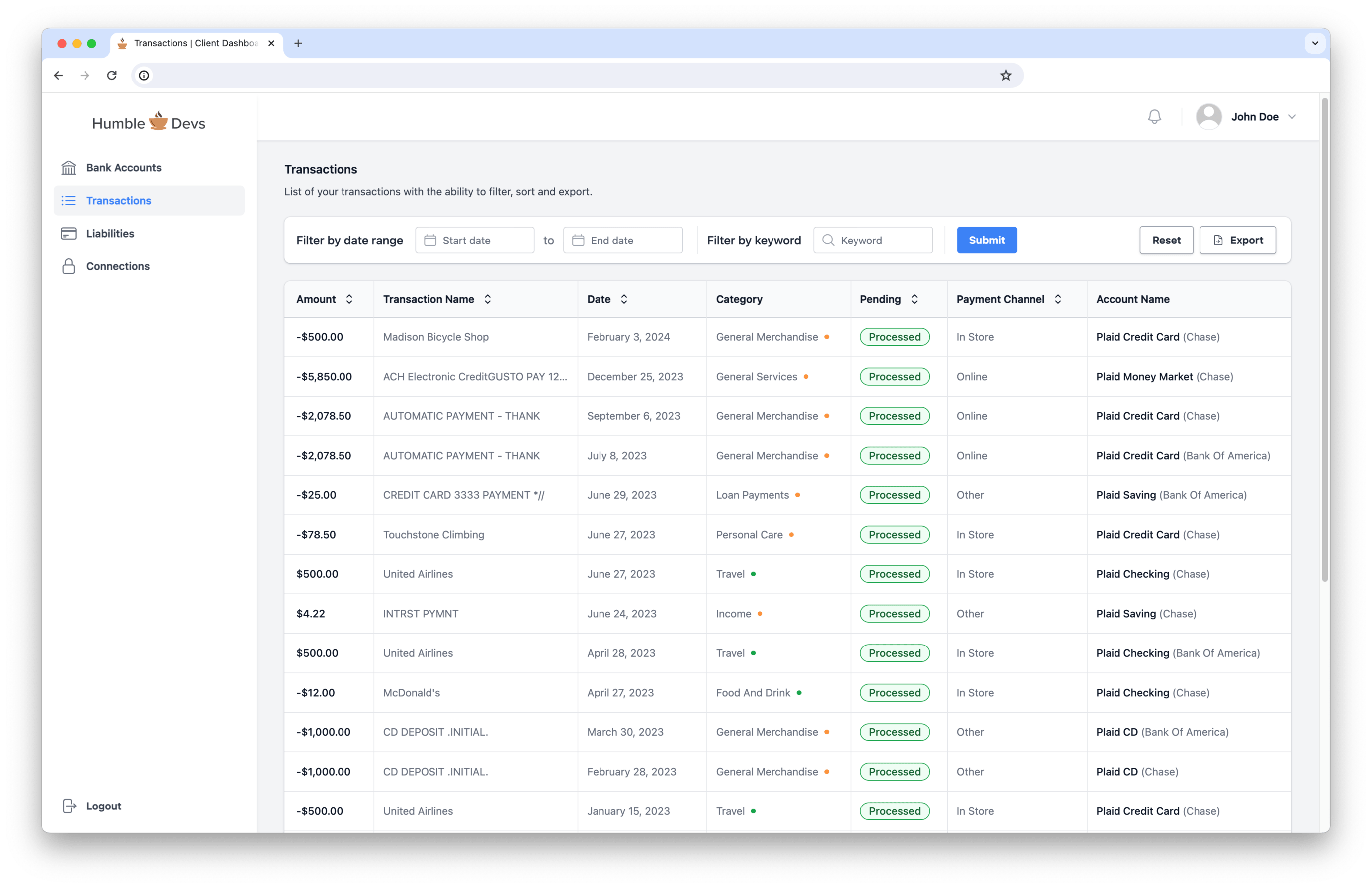
Task: Export the transactions list
Action: tap(1237, 241)
